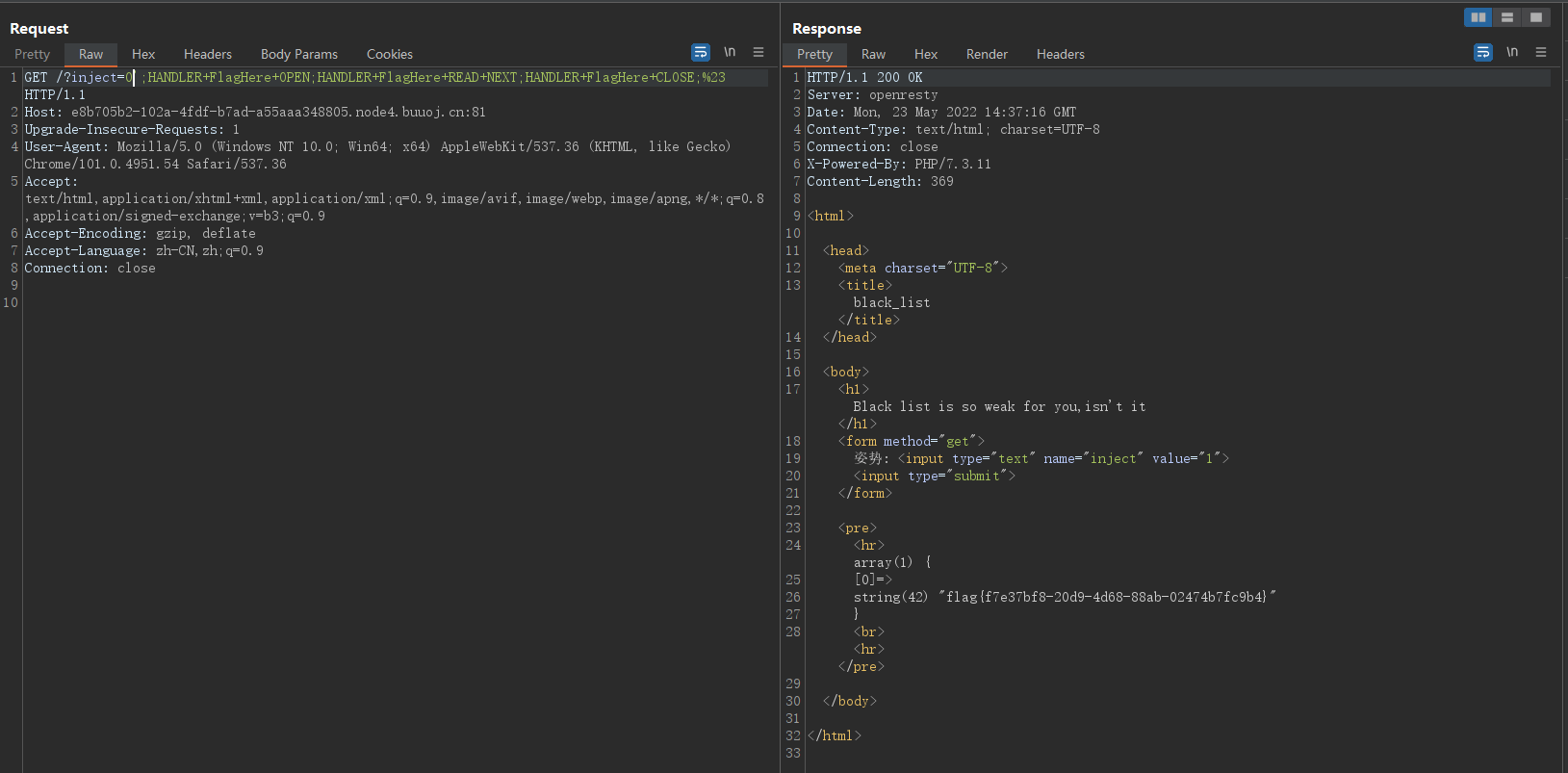The width and height of the screenshot is (1568, 773).
Task: Click Accept-Language header line
Action: coord(143,250)
